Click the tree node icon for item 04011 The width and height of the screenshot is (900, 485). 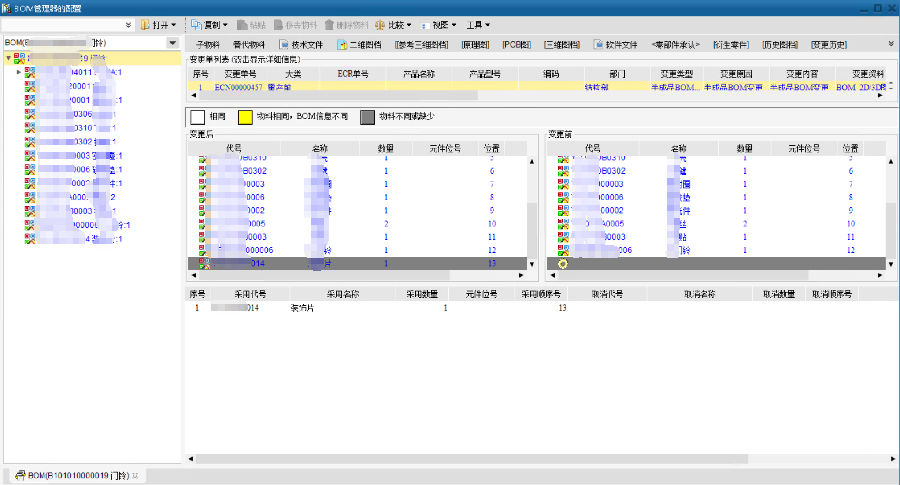click(30, 72)
